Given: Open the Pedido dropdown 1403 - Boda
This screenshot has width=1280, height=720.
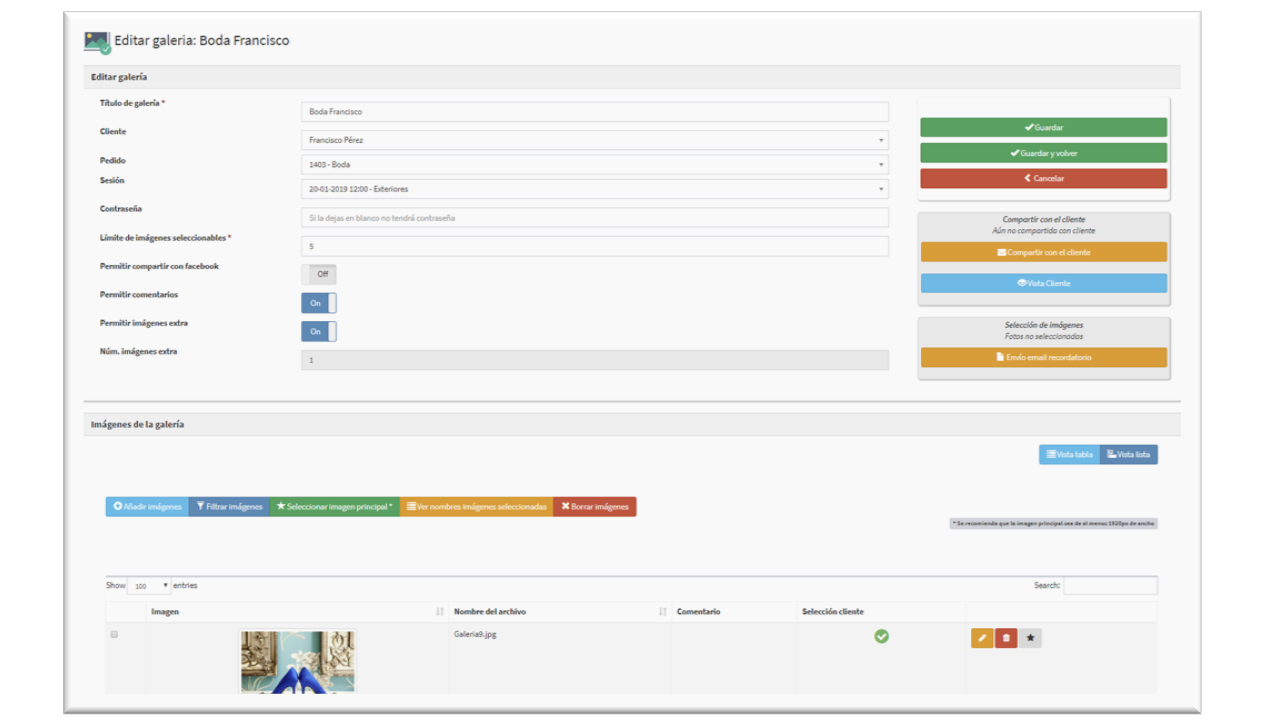Looking at the screenshot, I should 594,164.
